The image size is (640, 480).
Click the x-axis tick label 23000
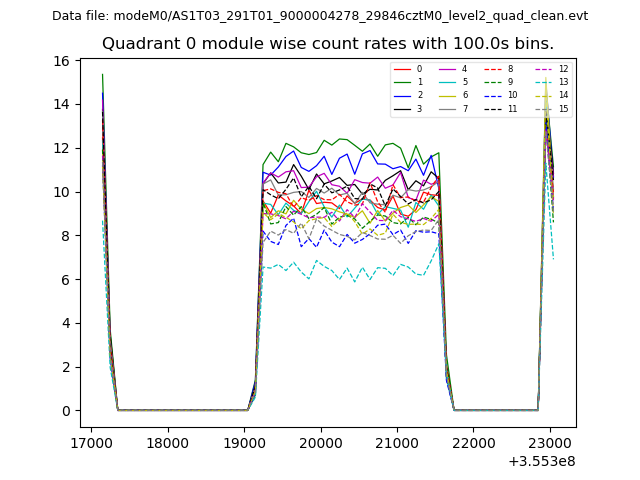click(549, 442)
